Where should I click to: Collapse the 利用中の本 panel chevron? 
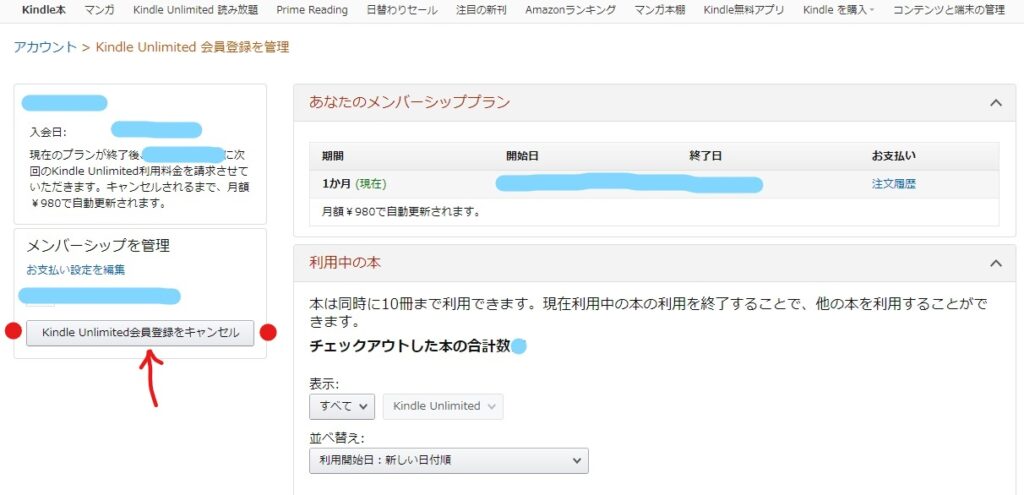pos(995,263)
